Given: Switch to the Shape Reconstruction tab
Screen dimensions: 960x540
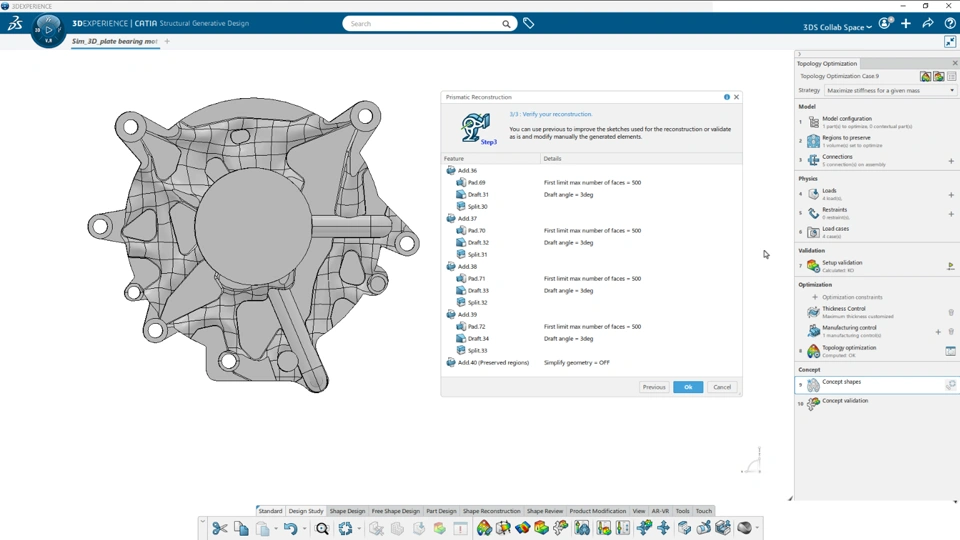Looking at the screenshot, I should pos(491,511).
